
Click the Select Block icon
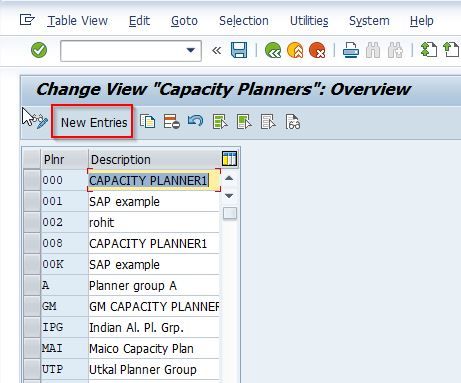(x=244, y=122)
